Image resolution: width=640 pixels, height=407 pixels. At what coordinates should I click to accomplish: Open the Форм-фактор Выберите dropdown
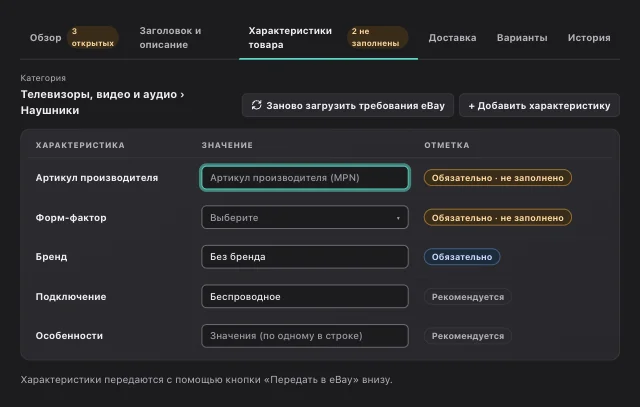pos(305,218)
